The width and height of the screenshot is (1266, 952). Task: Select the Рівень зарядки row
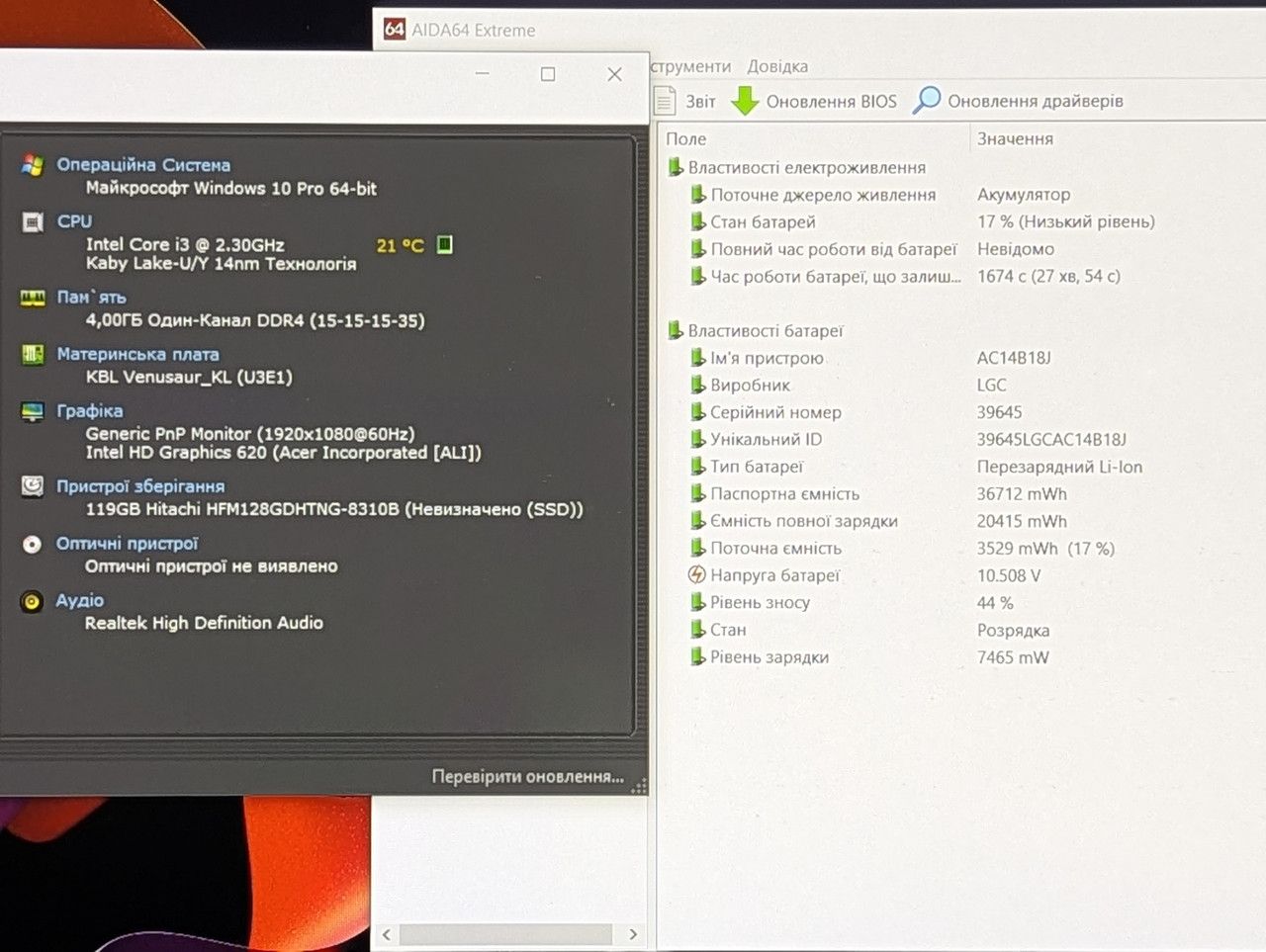[x=961, y=657]
